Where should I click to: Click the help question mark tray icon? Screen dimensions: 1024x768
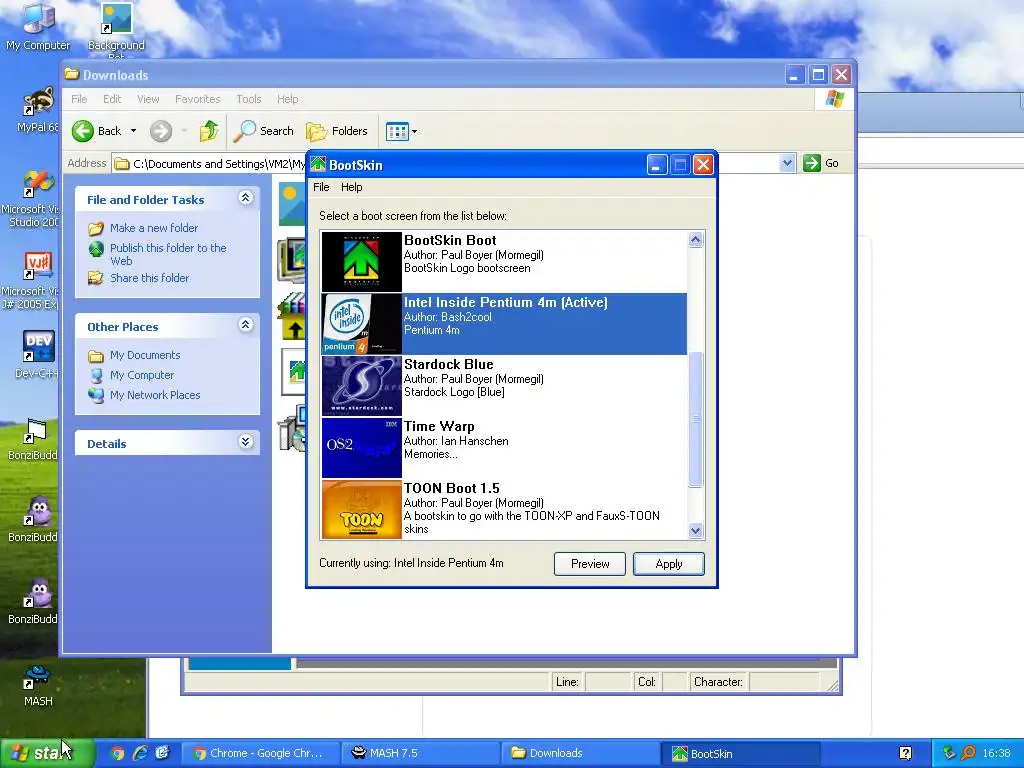point(905,753)
